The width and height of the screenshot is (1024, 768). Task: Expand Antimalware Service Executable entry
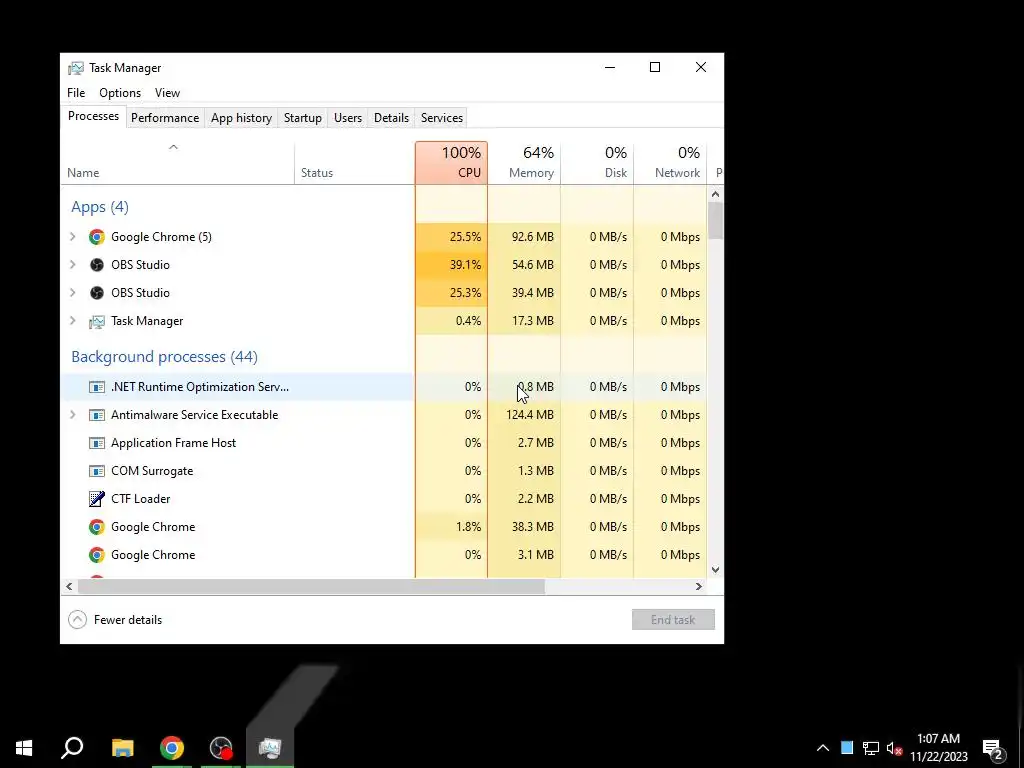72,415
